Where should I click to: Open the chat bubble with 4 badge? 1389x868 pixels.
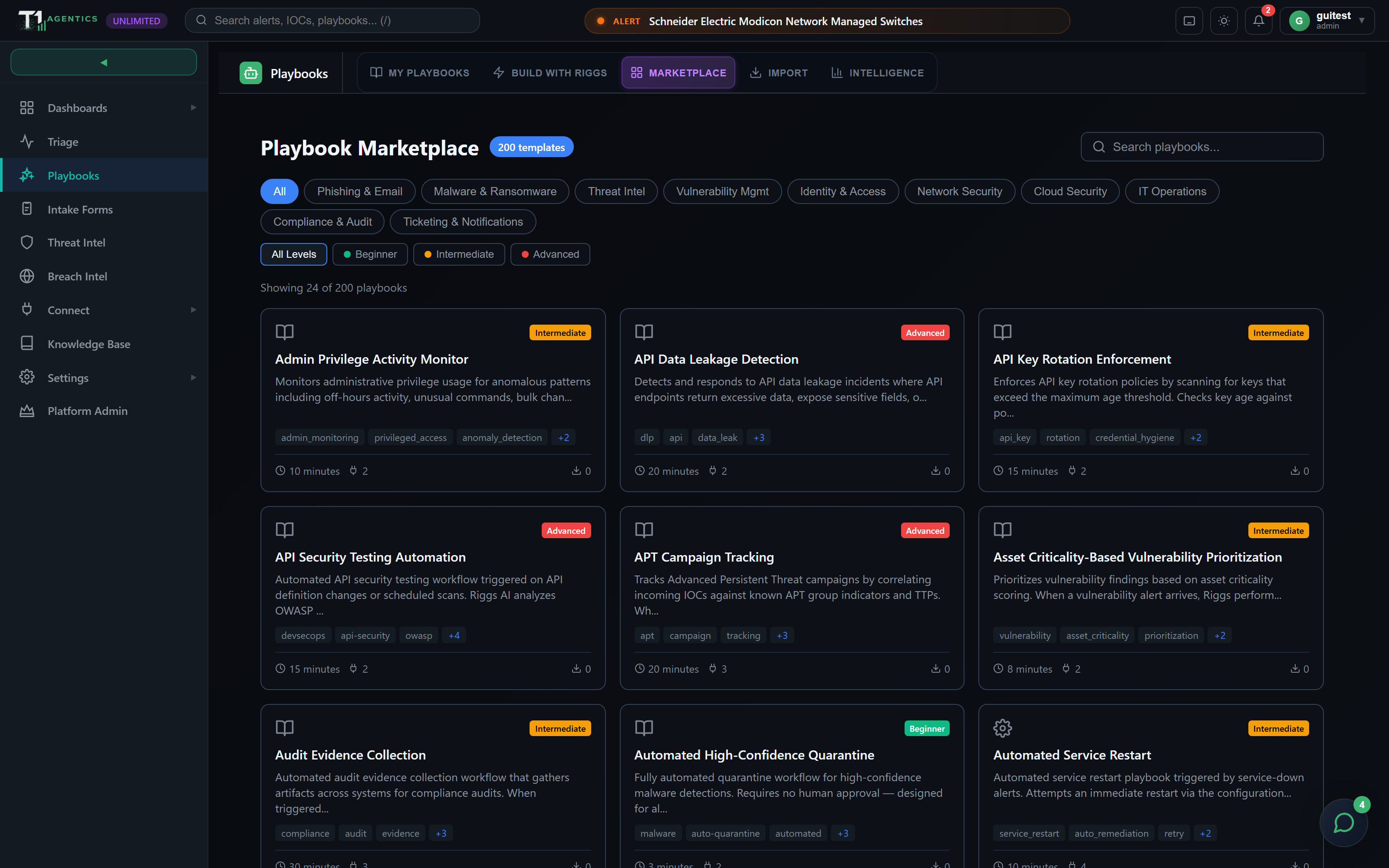1344,823
